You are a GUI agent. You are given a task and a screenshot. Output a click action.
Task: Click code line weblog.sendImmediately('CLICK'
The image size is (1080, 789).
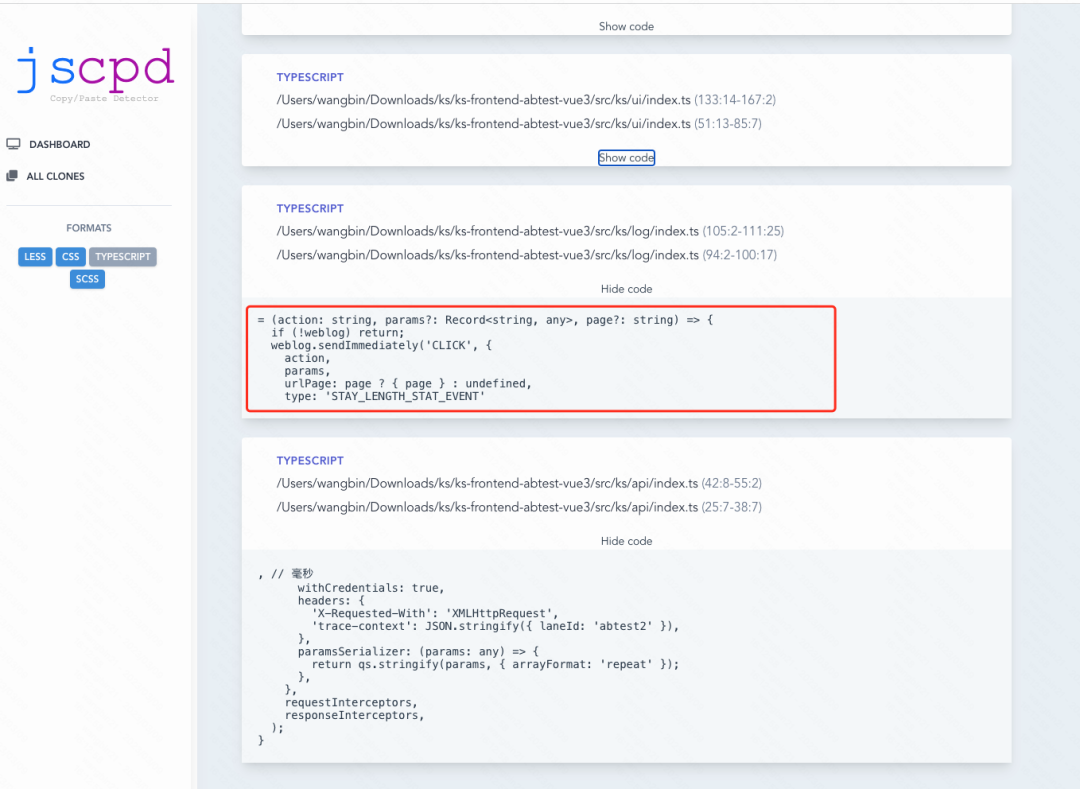(x=381, y=345)
